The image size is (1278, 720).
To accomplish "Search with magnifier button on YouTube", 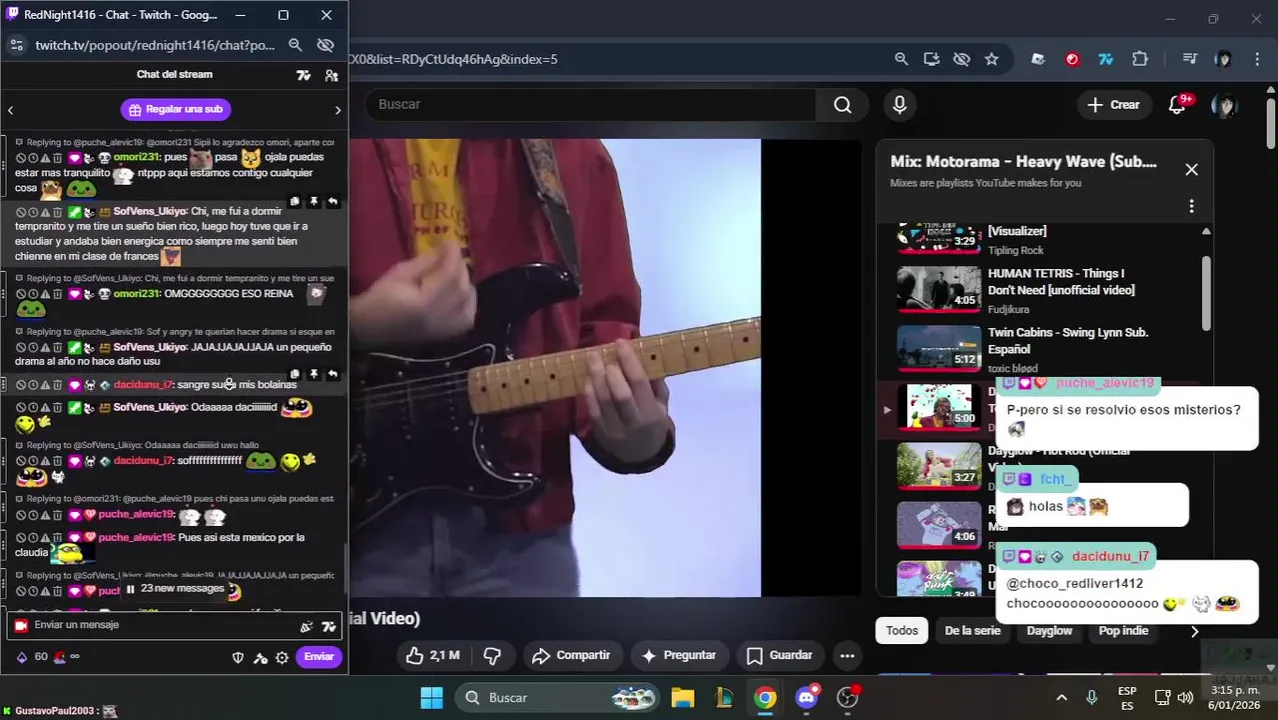I will 843,105.
